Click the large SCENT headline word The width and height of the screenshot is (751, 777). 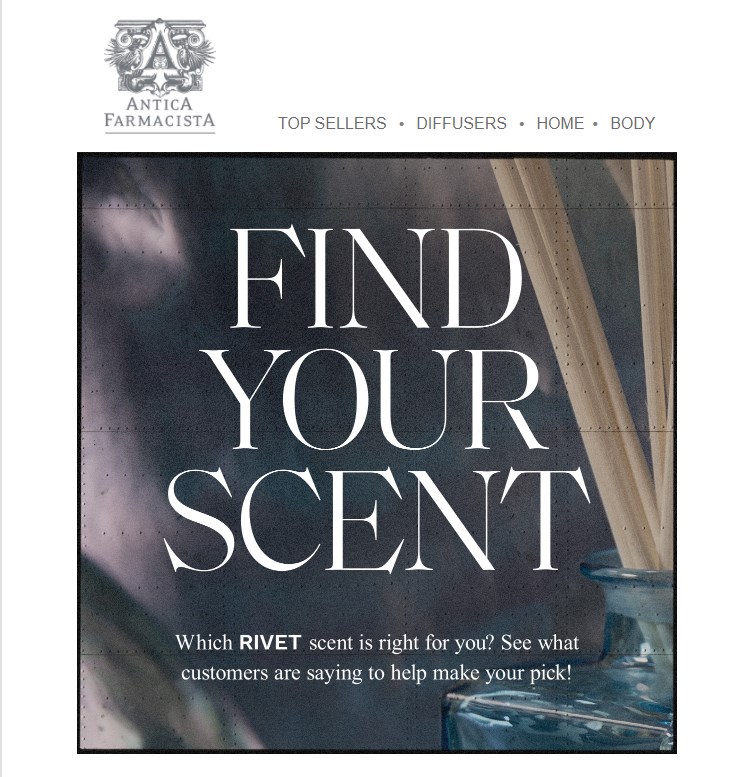tap(377, 519)
